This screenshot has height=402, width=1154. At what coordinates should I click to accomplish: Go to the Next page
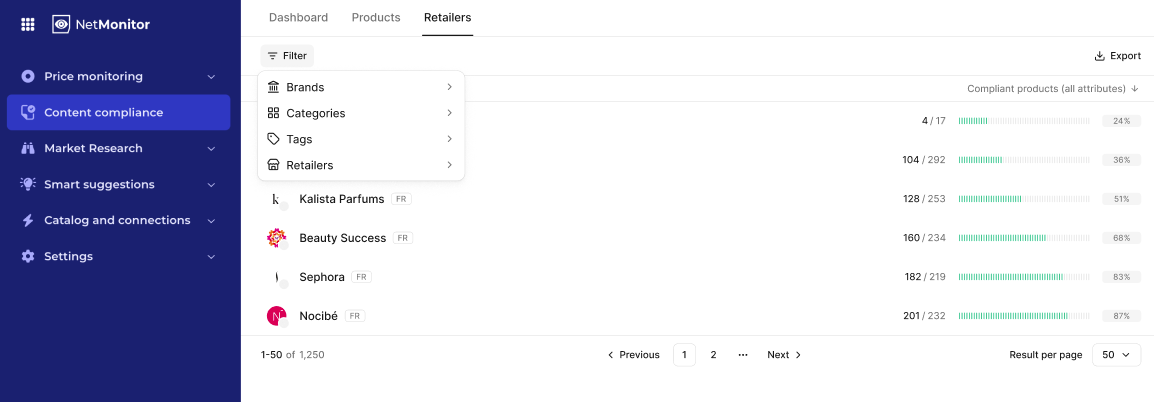784,355
